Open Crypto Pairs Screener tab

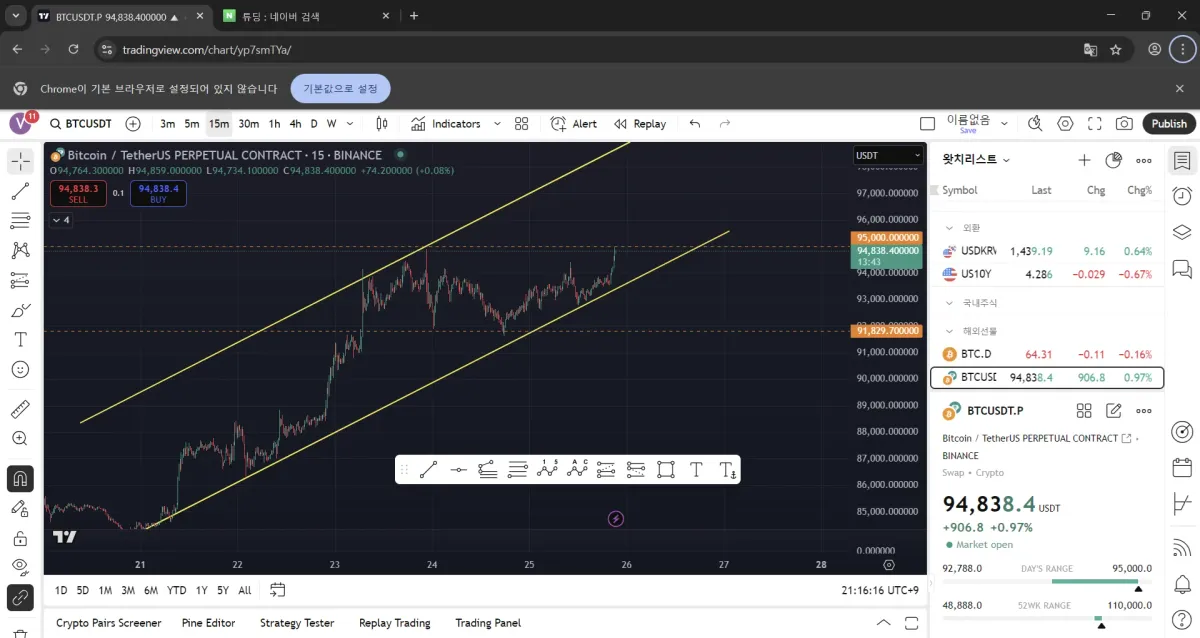(x=109, y=623)
